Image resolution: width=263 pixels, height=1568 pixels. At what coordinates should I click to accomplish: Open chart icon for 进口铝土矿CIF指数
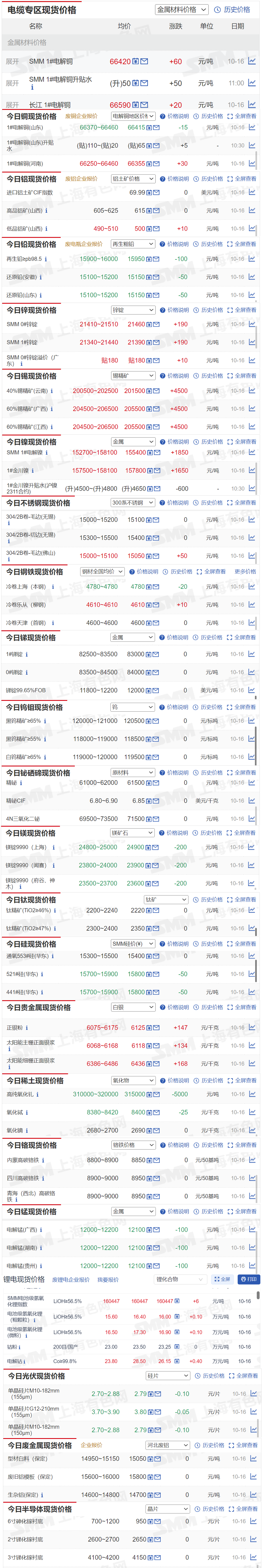pos(251,192)
